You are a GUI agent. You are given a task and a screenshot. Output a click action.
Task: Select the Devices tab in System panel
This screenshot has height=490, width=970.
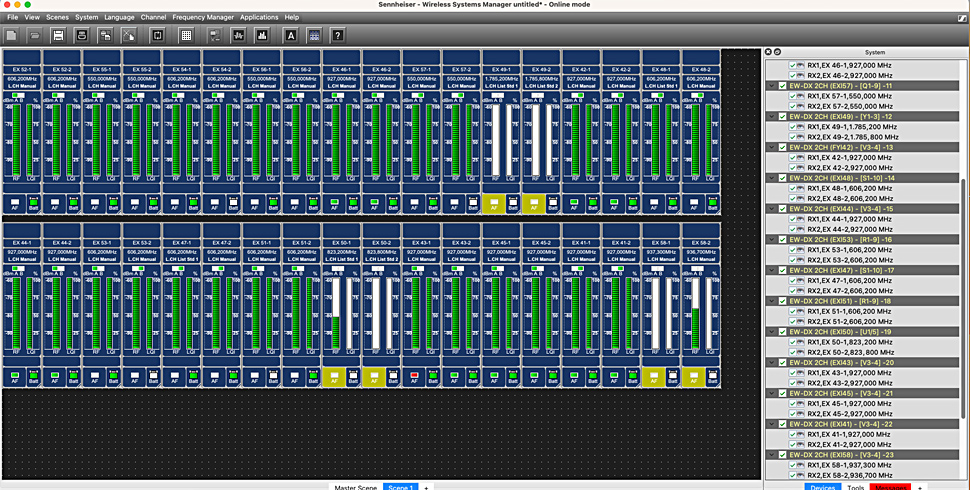tap(822, 486)
